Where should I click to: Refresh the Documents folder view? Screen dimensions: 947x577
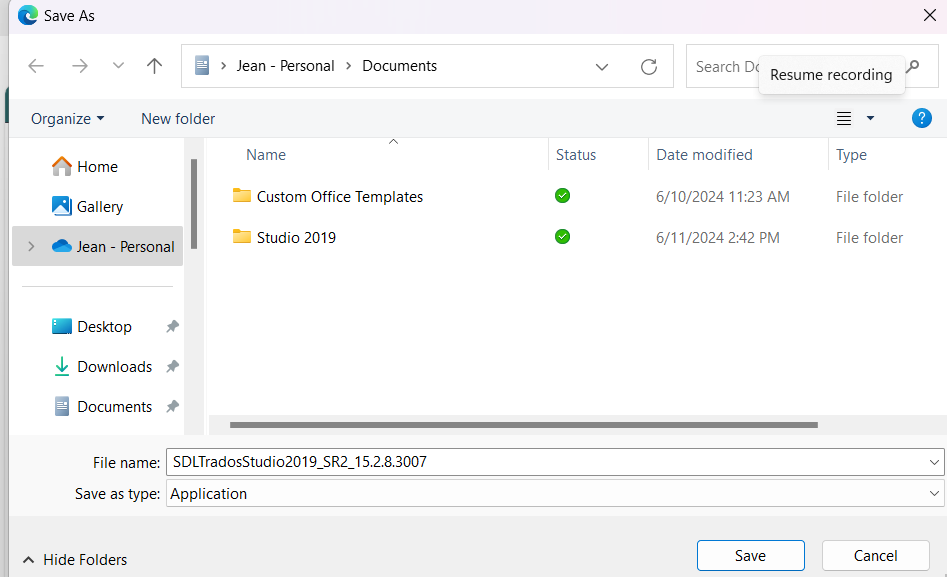pyautogui.click(x=649, y=66)
